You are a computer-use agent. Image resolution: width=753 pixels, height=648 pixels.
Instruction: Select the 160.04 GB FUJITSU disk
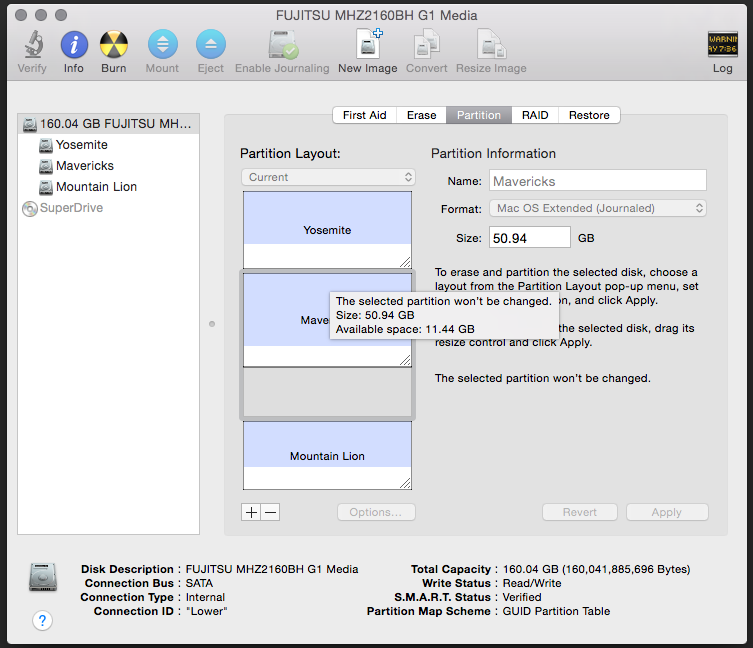tap(109, 124)
